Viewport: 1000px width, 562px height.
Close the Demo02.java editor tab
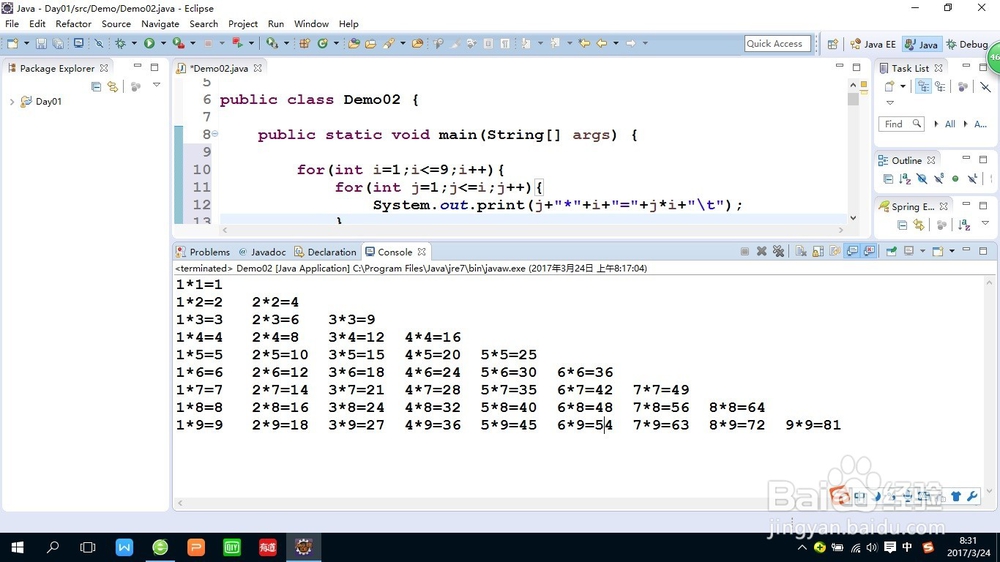[258, 68]
